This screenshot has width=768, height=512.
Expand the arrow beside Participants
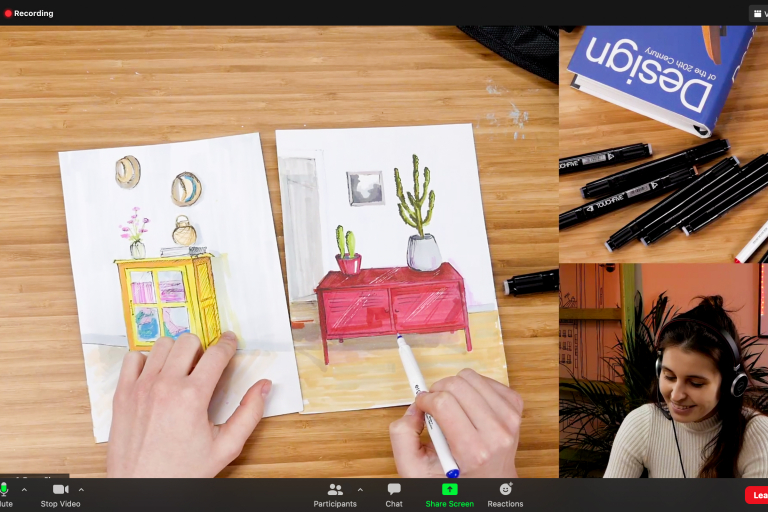(x=360, y=490)
